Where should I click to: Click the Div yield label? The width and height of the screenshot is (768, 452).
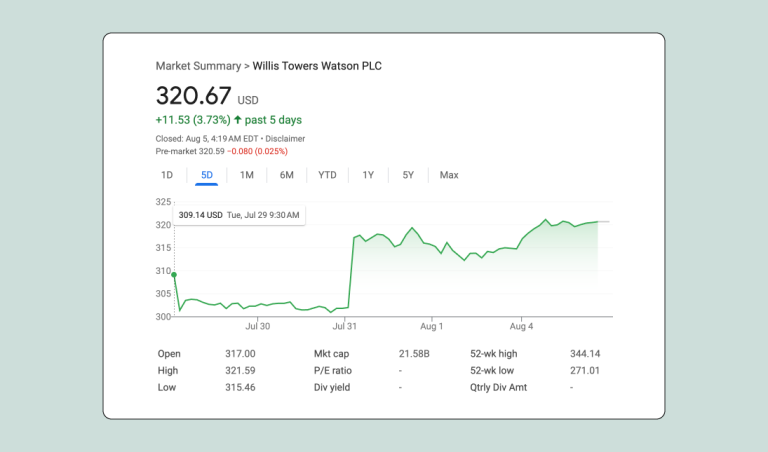(x=332, y=387)
